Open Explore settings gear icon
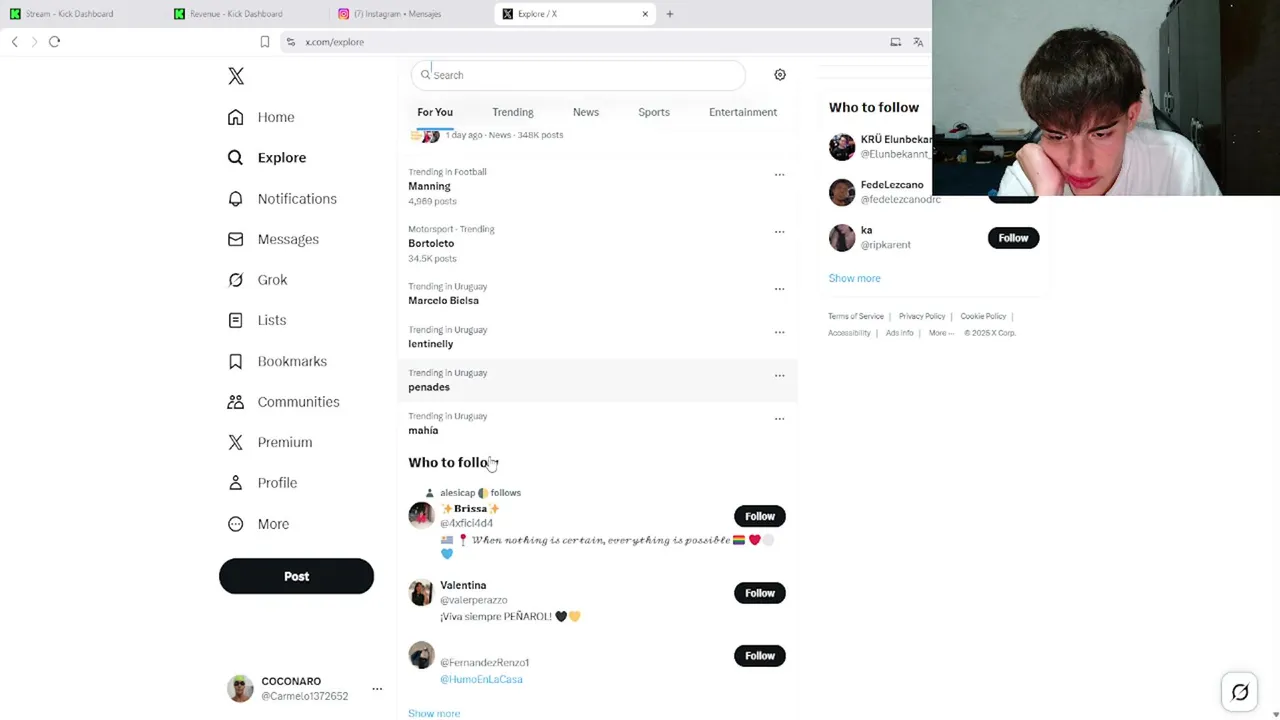The image size is (1280, 720). (780, 75)
